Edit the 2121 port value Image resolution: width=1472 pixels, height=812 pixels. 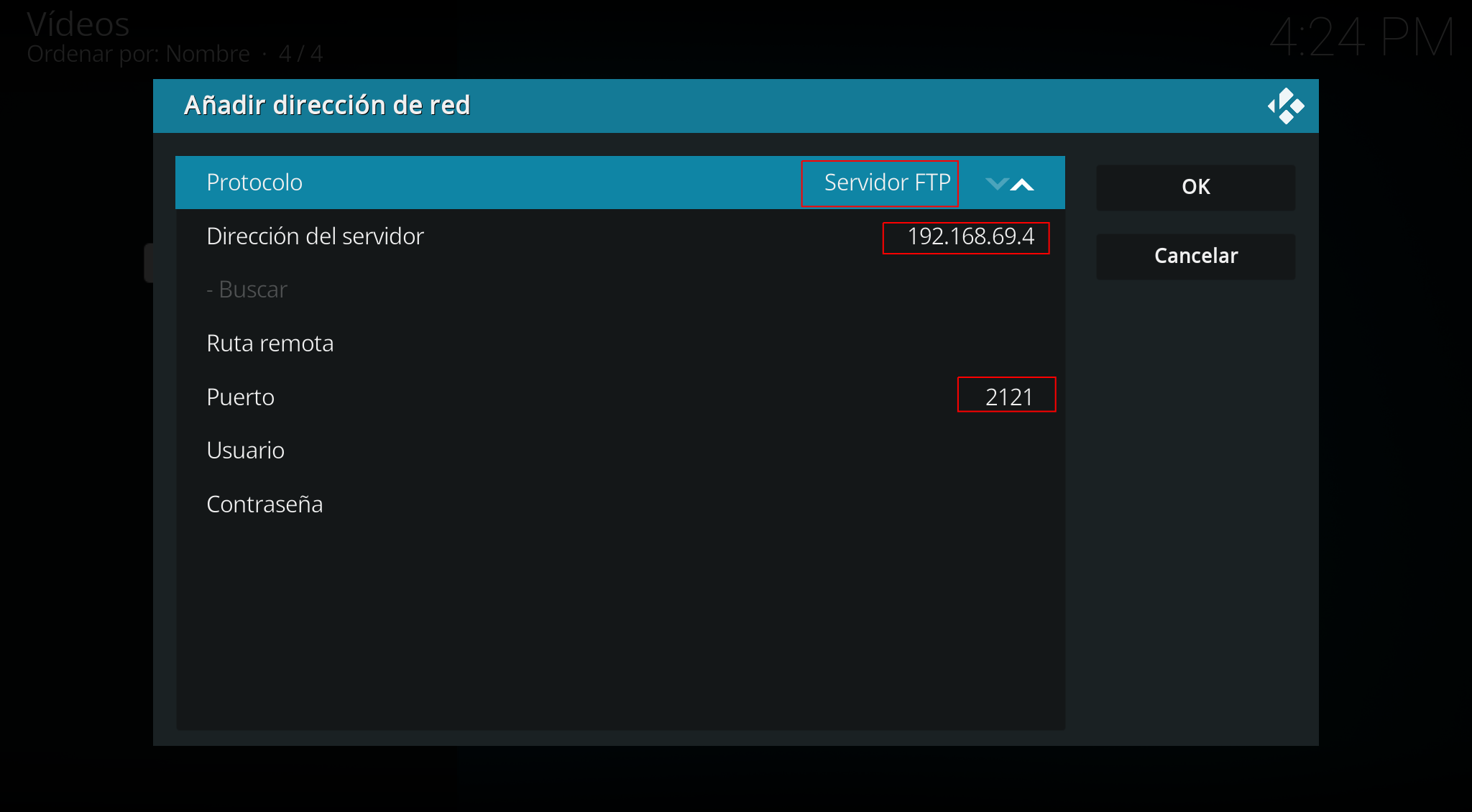(x=1009, y=397)
